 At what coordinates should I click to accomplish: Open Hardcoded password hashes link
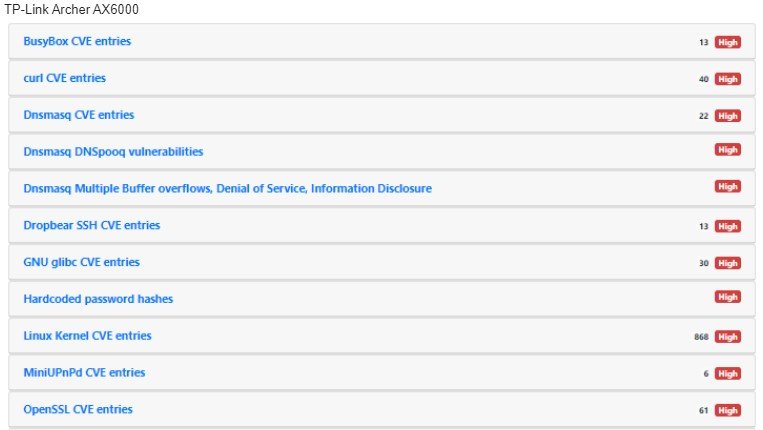pyautogui.click(x=98, y=299)
